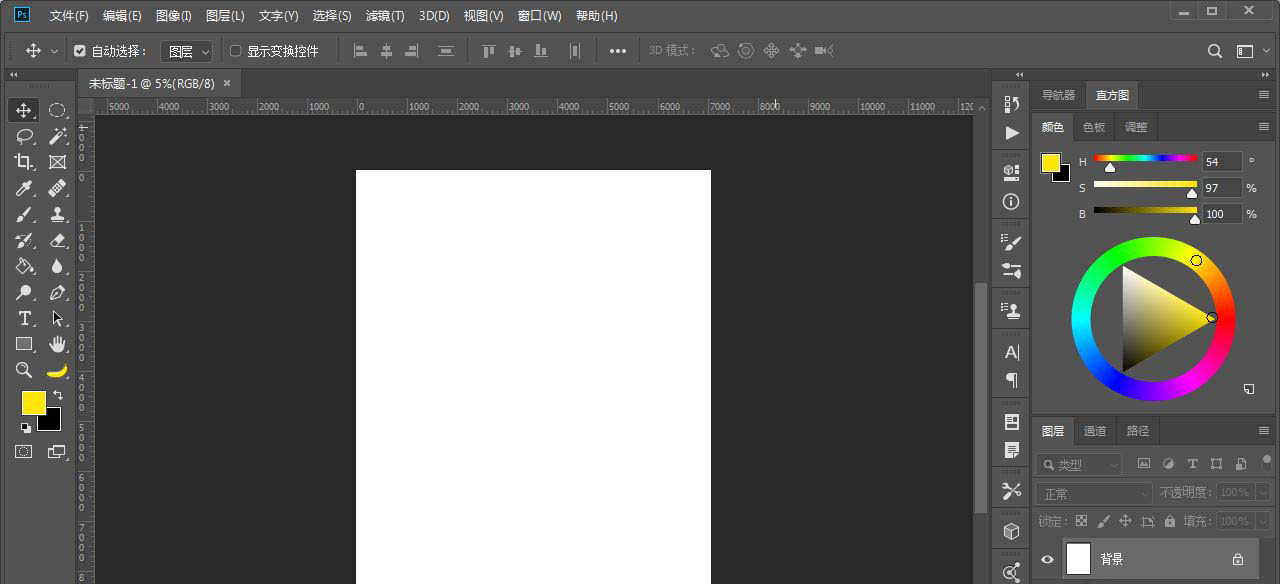Screen dimensions: 1280x584
Task: Toggle lock image pixels brush button
Action: click(x=1103, y=521)
